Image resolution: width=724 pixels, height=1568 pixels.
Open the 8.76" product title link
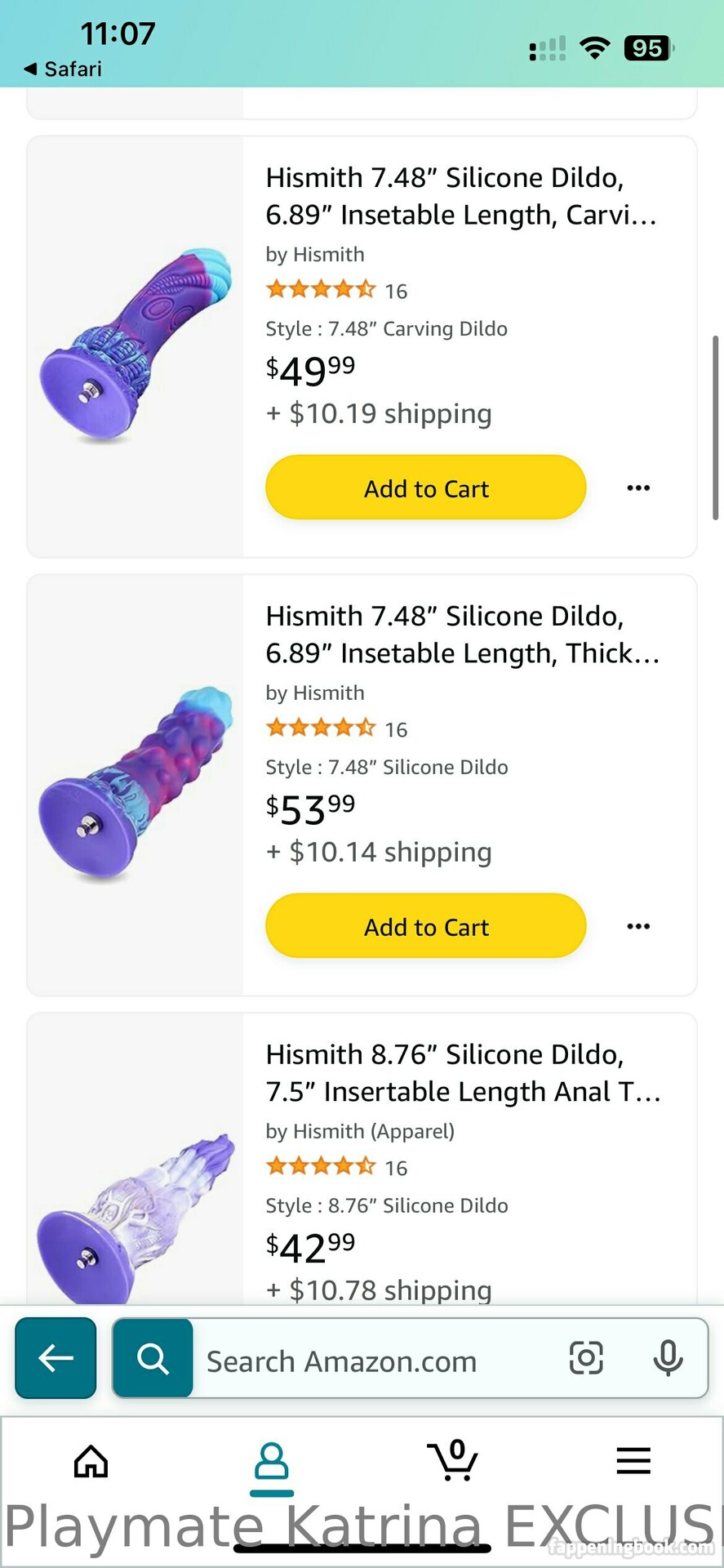pos(462,1073)
